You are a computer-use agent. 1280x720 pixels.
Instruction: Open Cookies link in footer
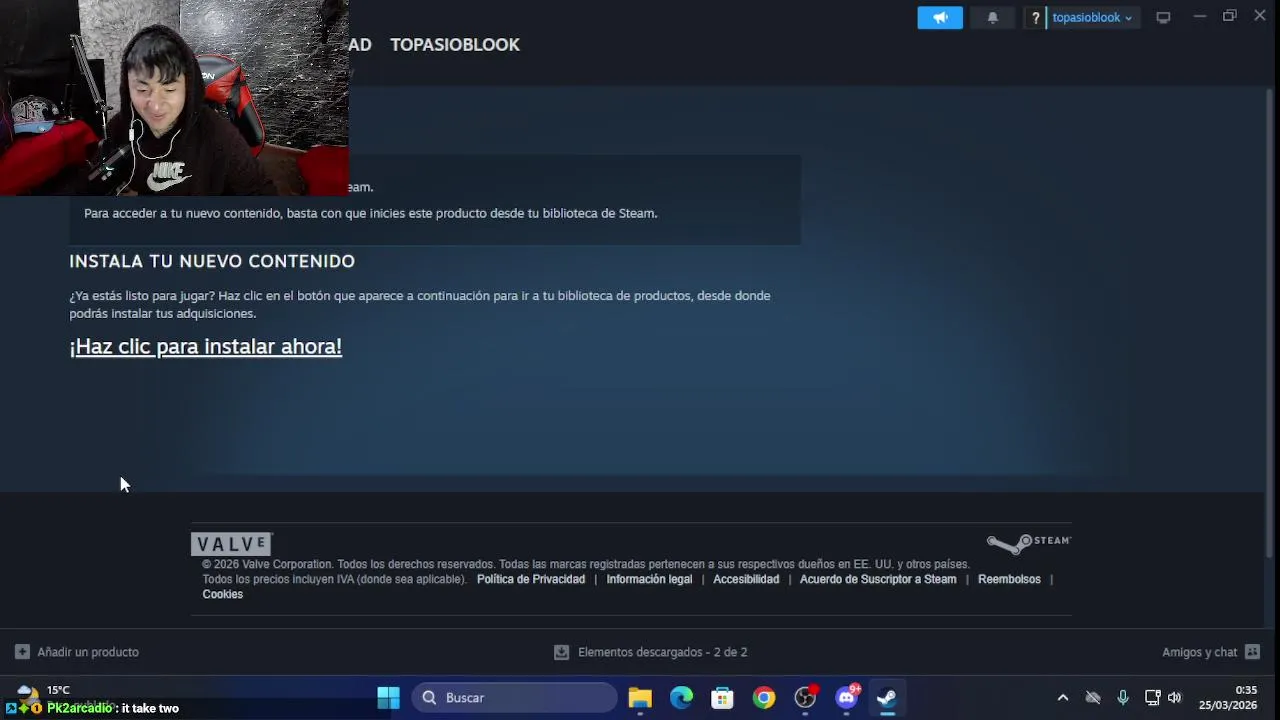point(222,594)
